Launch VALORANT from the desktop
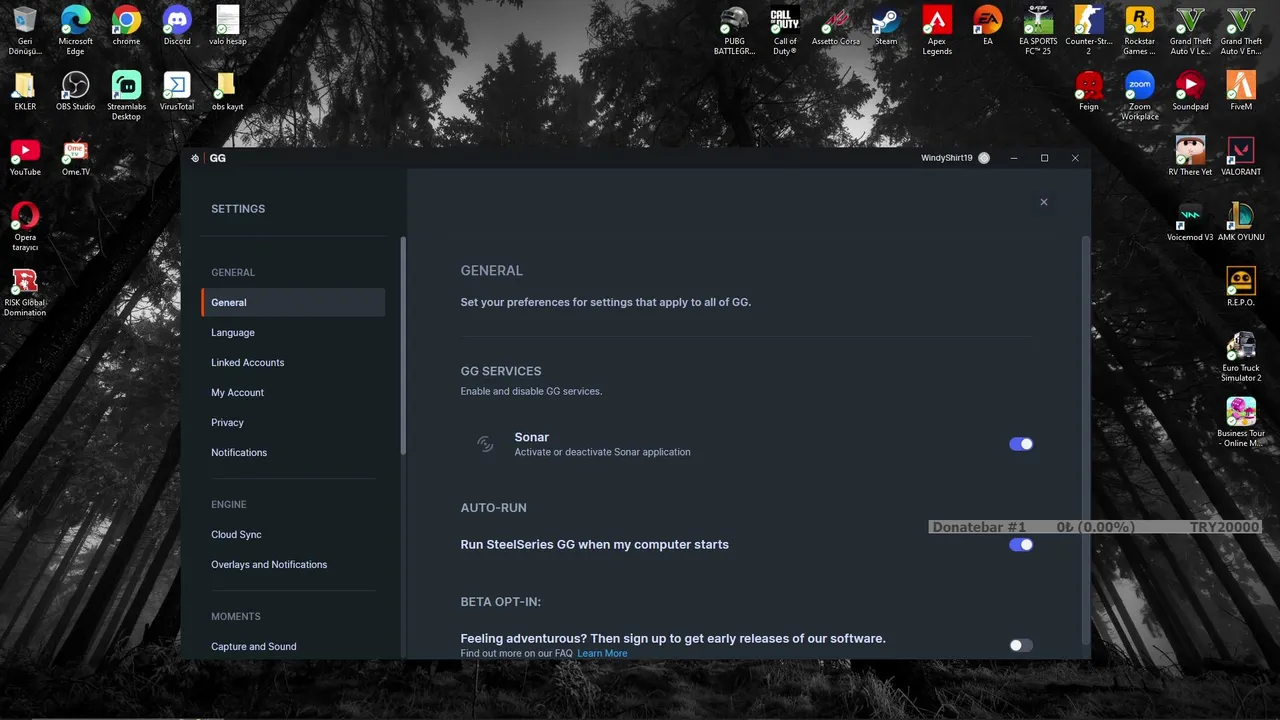1280x720 pixels. click(x=1241, y=151)
